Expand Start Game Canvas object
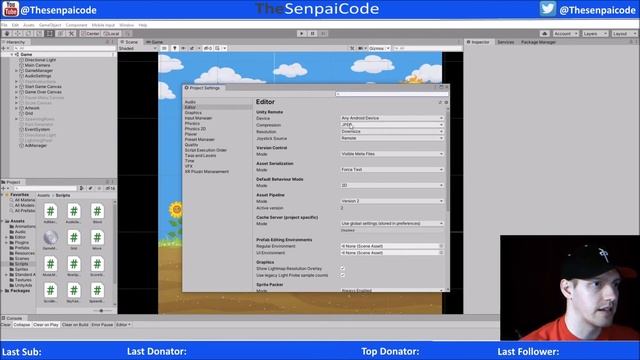Screen dimensions: 640x360 [16, 87]
